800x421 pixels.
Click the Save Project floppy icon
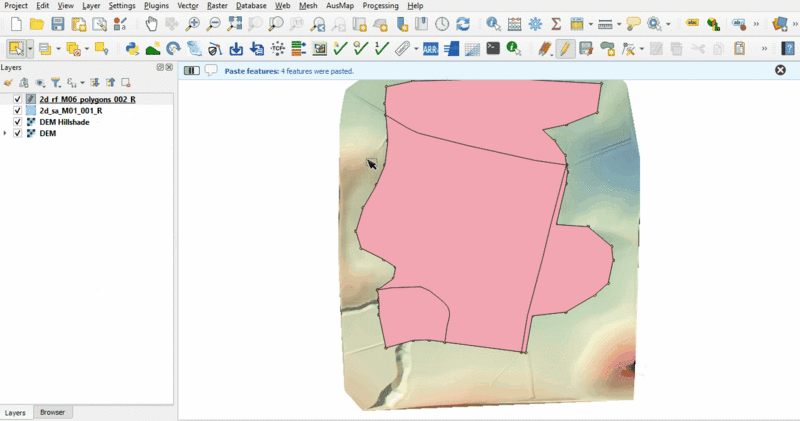pyautogui.click(x=58, y=24)
